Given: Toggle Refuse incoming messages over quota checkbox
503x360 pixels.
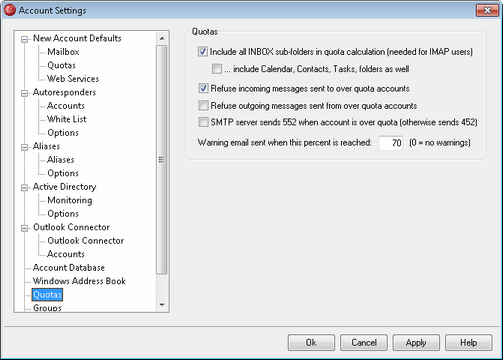Looking at the screenshot, I should (203, 88).
